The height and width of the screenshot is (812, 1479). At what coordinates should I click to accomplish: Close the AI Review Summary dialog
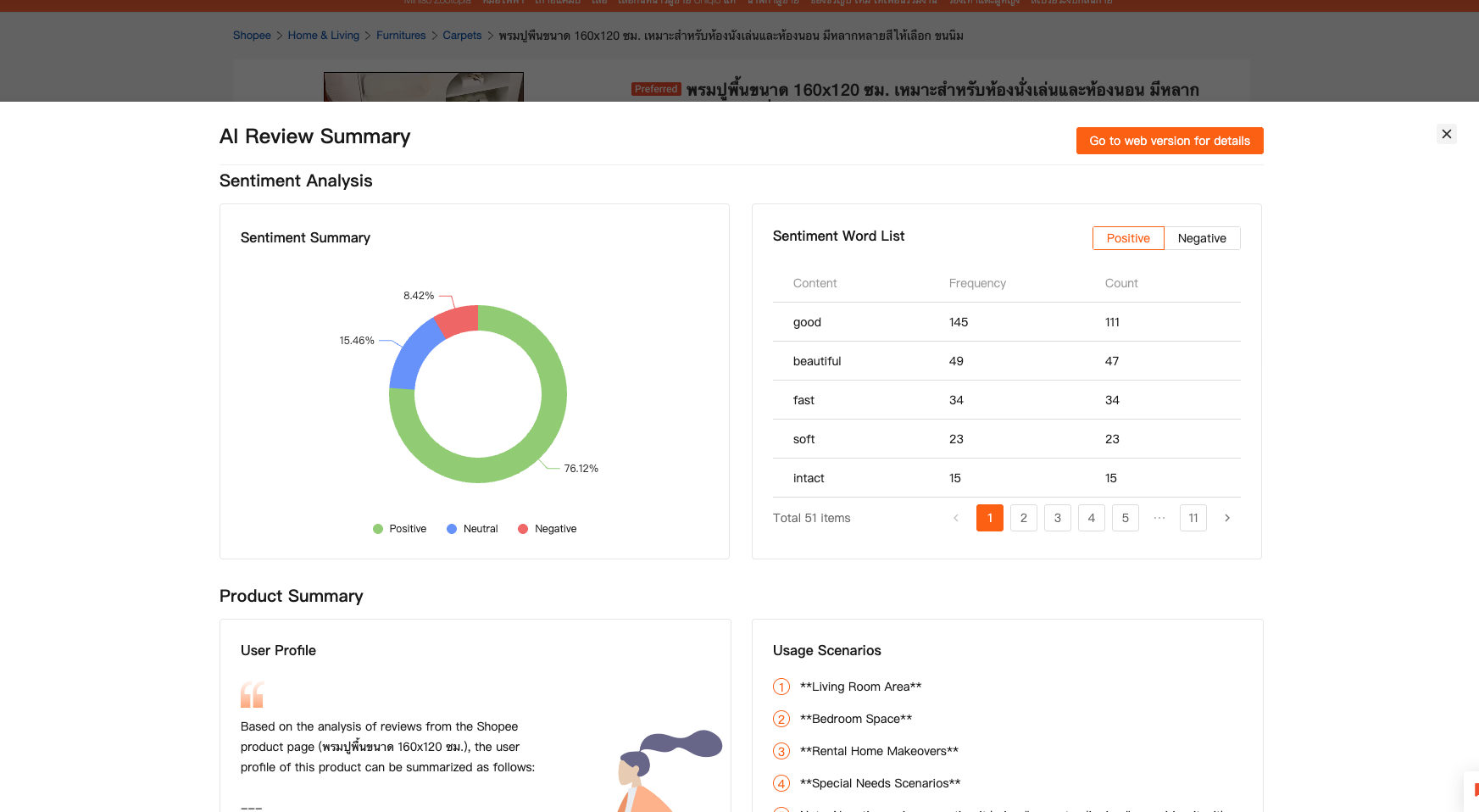[x=1447, y=134]
